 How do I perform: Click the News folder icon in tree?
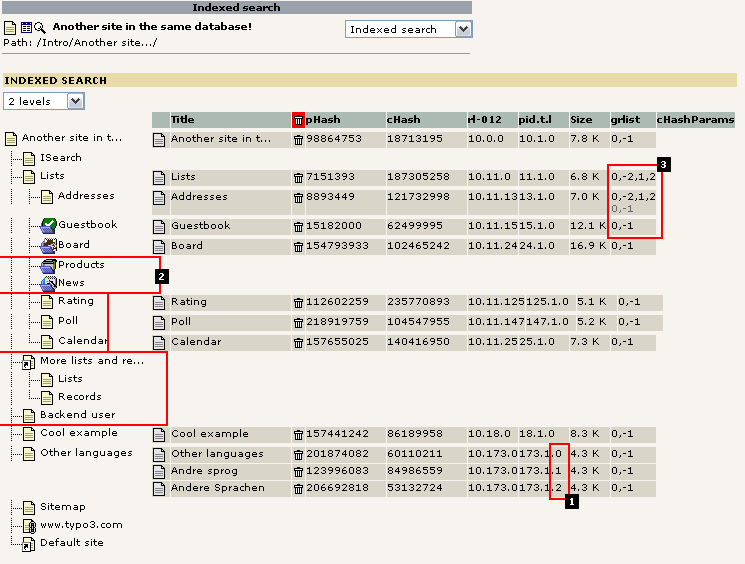pos(48,283)
